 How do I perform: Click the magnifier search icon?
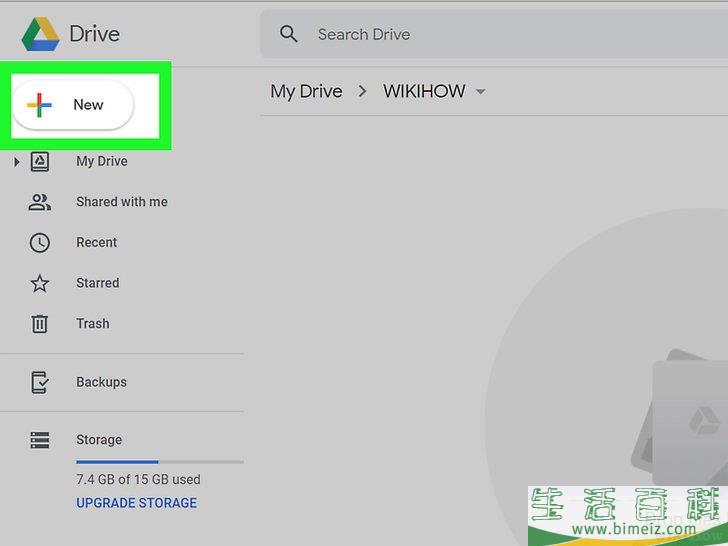[288, 34]
